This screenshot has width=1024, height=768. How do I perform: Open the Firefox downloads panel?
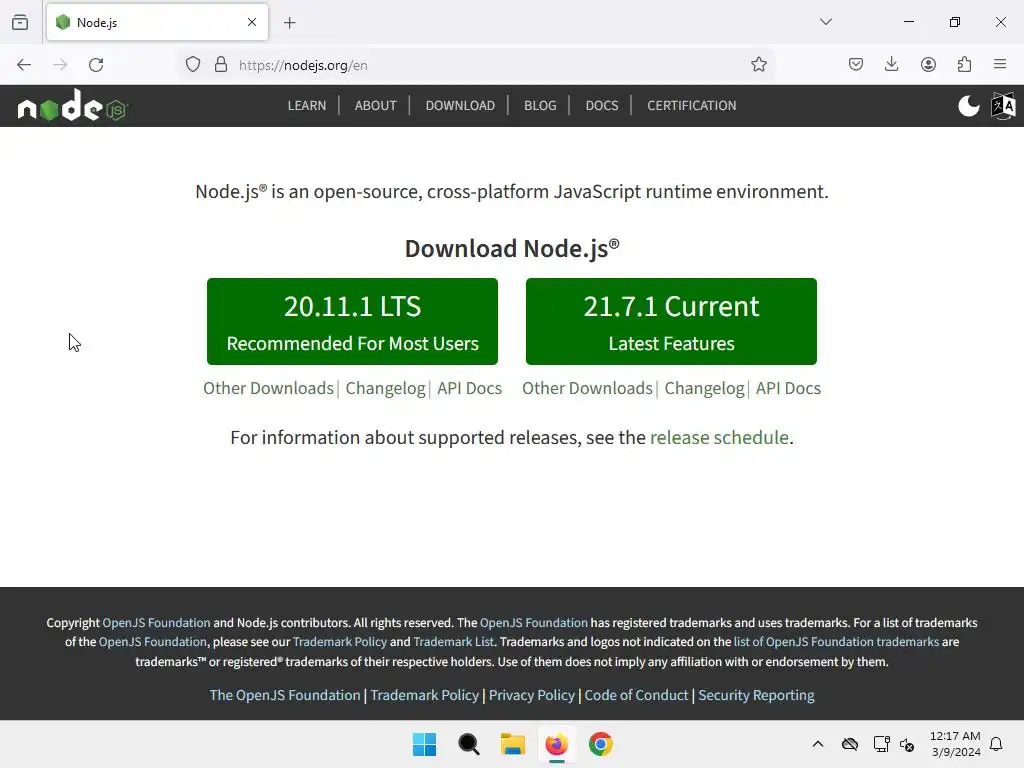point(891,64)
